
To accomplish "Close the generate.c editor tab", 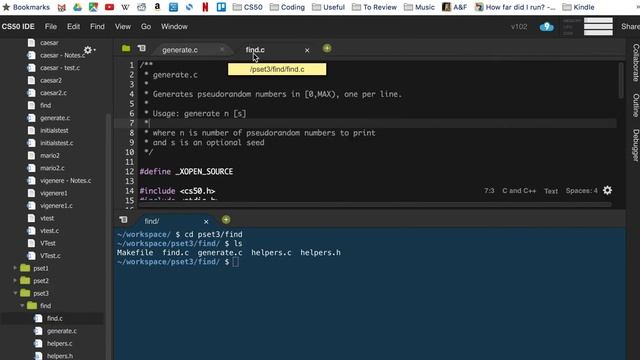I will pyautogui.click(x=222, y=50).
